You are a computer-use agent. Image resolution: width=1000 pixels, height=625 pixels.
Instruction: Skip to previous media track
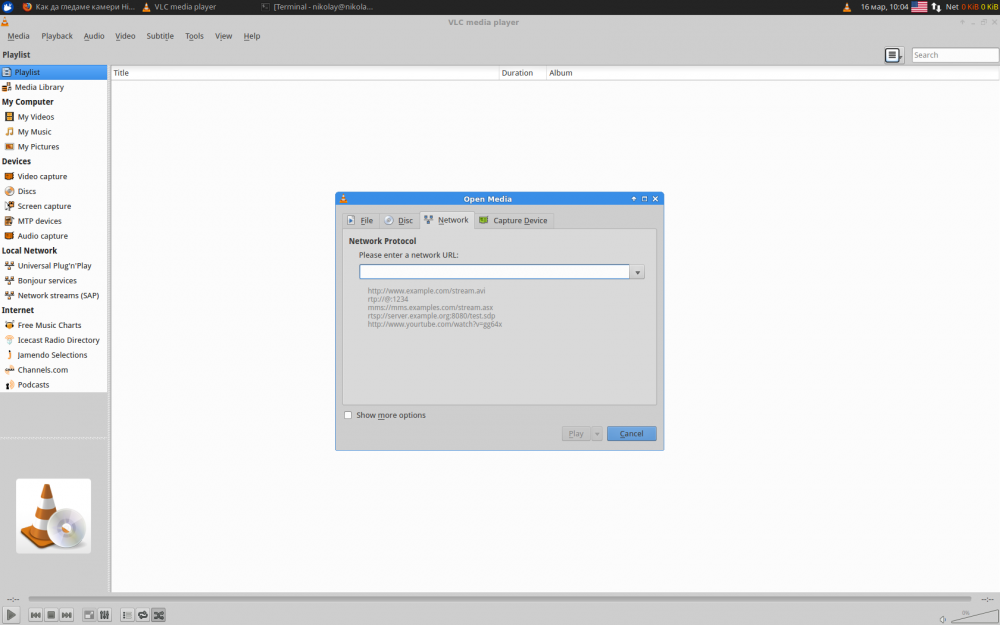pos(35,615)
